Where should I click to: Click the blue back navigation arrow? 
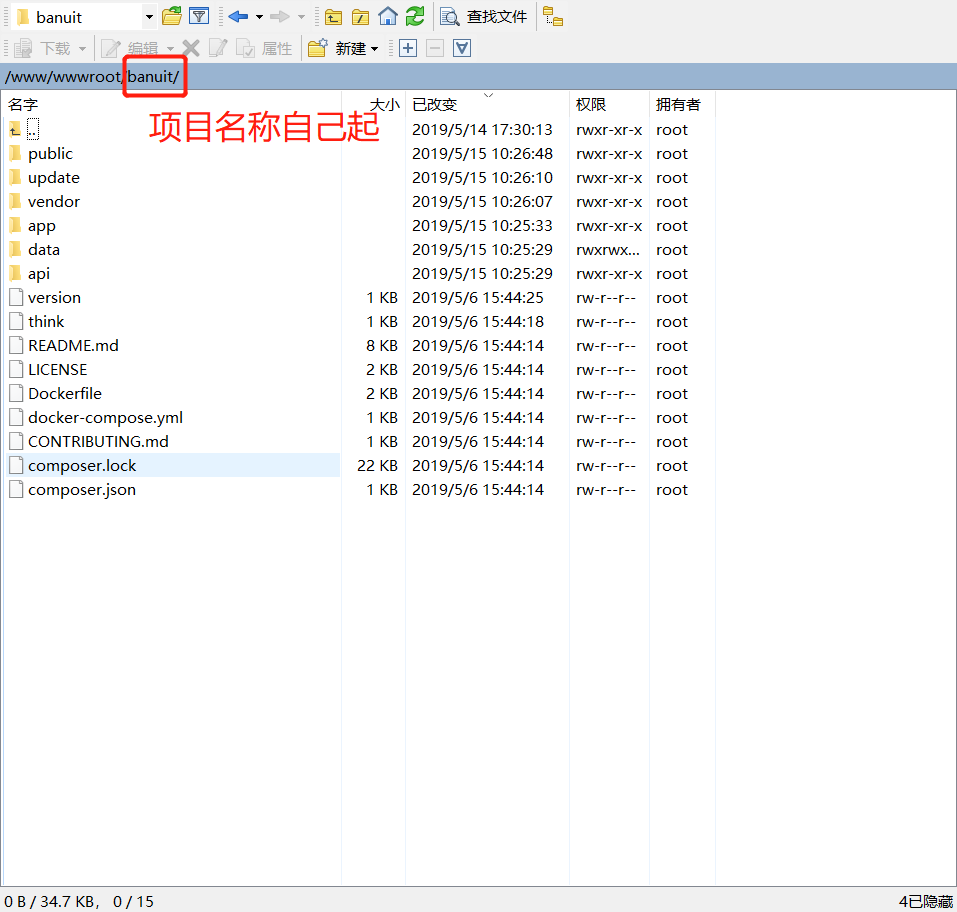tap(237, 16)
